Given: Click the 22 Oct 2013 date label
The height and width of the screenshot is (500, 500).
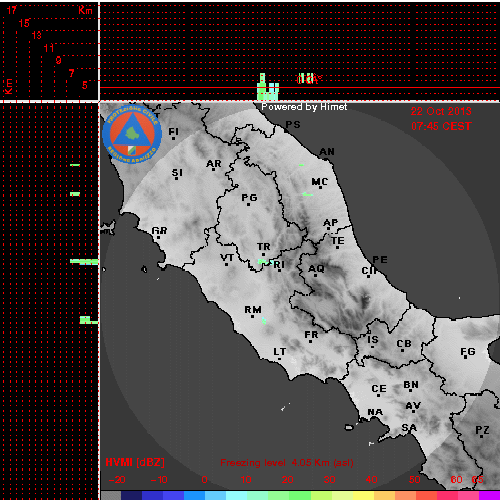Looking at the screenshot, I should tap(441, 111).
